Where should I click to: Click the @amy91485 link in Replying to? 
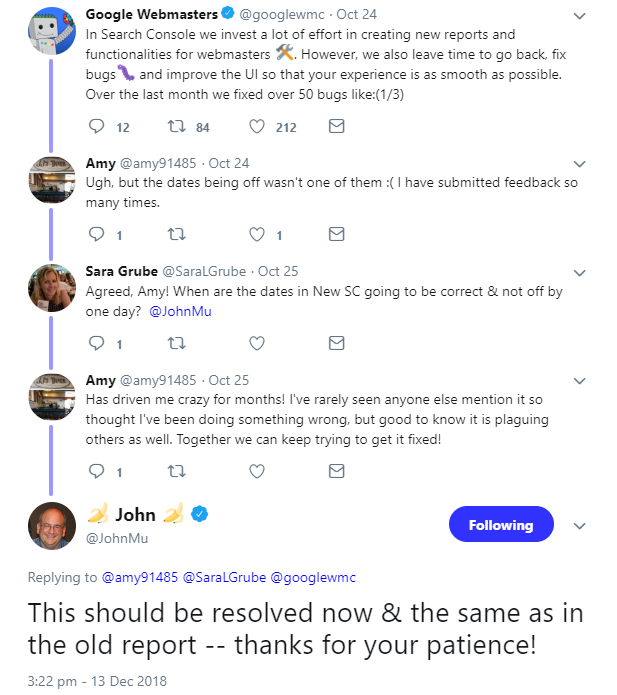pyautogui.click(x=139, y=578)
